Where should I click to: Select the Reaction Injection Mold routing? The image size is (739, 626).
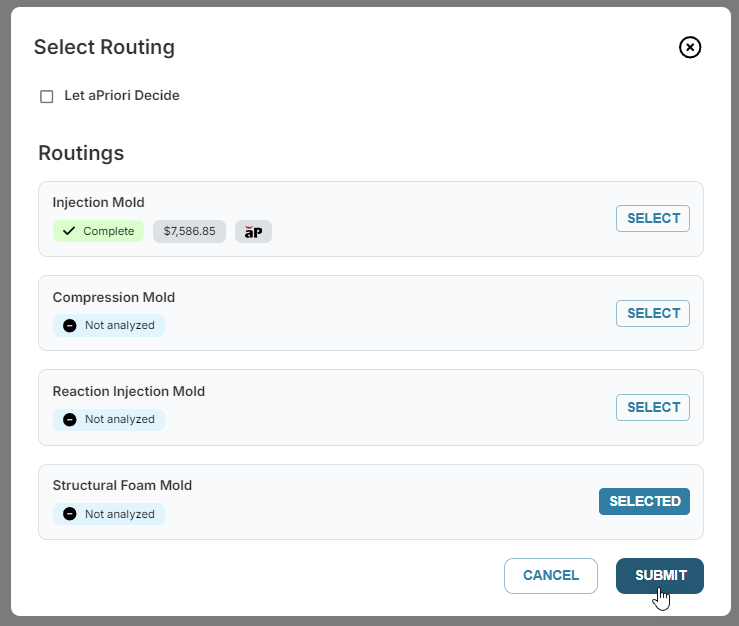(x=653, y=407)
